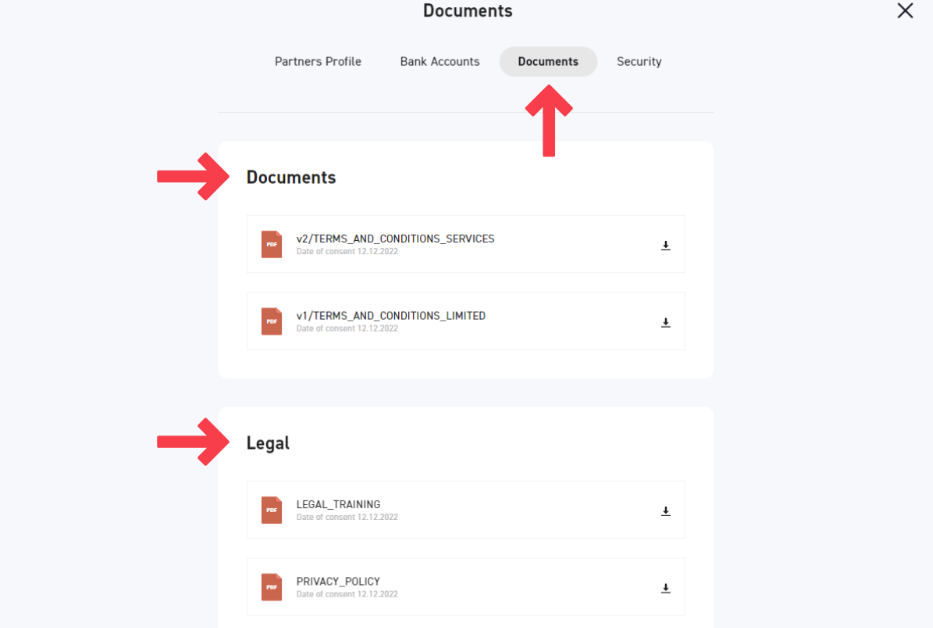Go to the Security tab

639,62
